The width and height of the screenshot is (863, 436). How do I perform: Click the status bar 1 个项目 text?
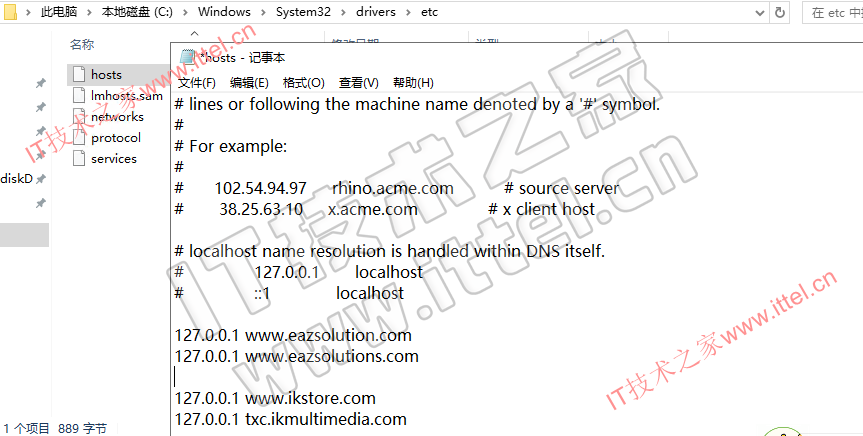(26, 428)
